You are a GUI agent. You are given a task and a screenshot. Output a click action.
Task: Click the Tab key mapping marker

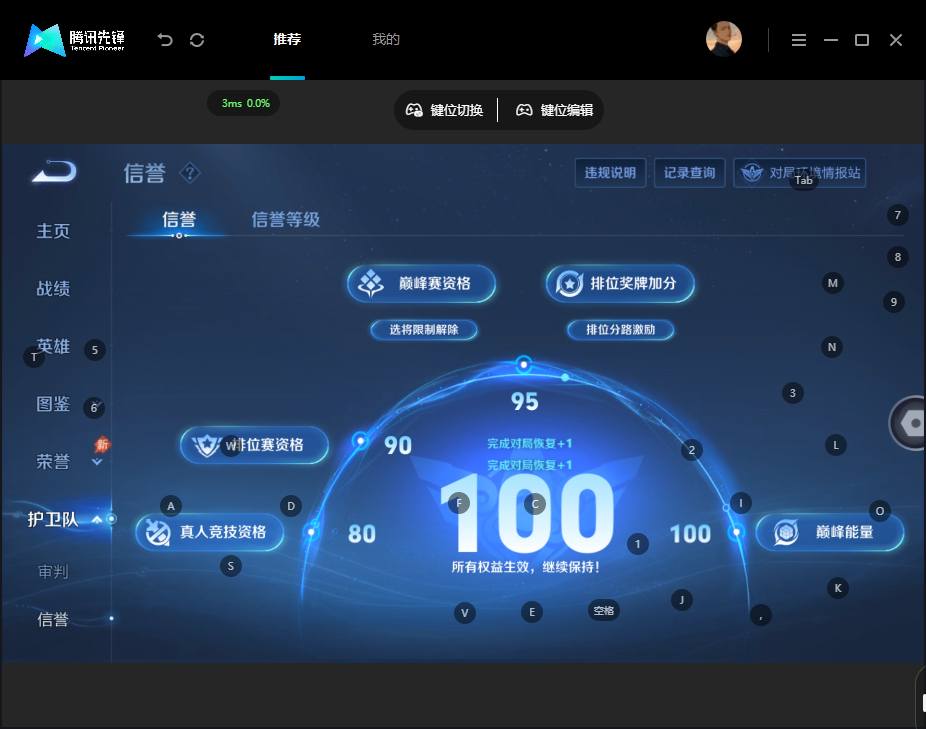tap(804, 180)
